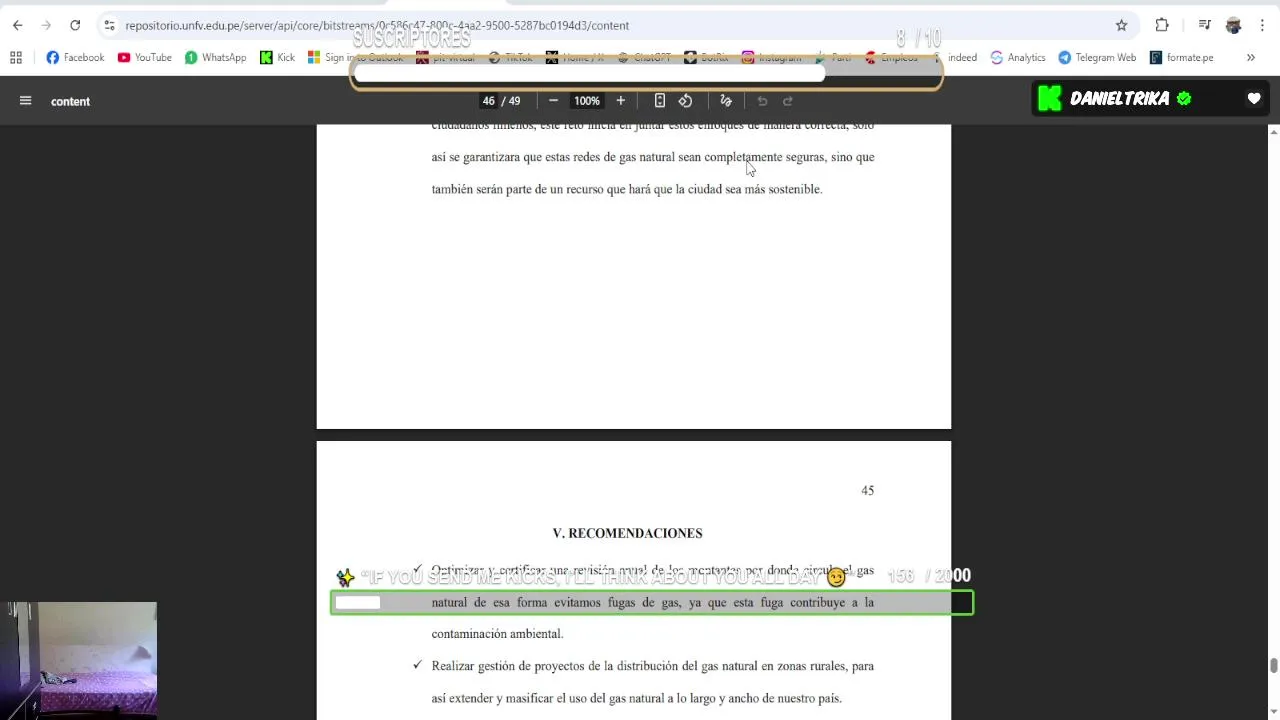Screen dimensions: 1280x720
Task: Open the Chrome profile avatar
Action: click(1233, 25)
